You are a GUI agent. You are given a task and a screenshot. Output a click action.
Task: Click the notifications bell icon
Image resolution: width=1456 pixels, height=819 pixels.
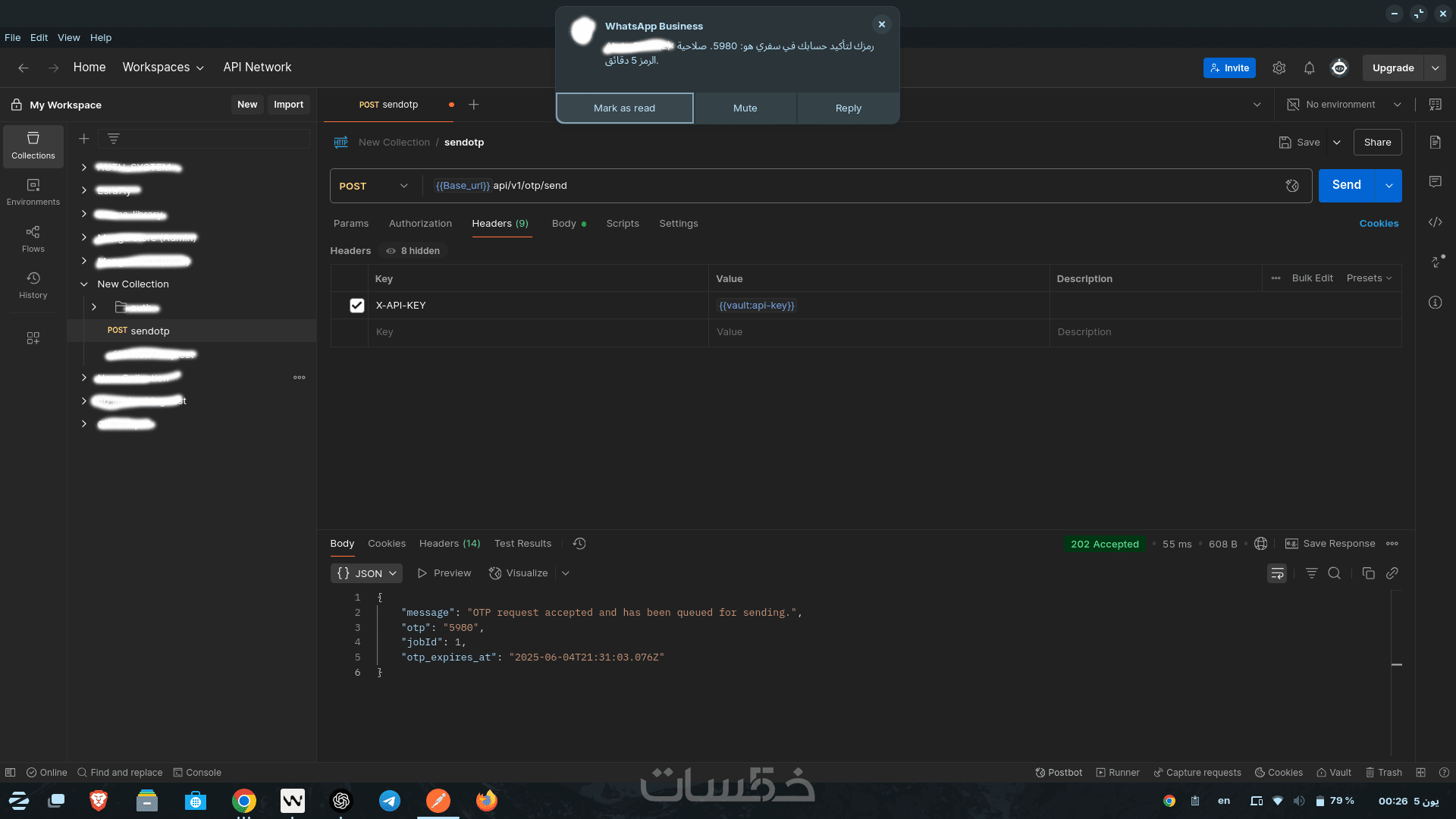pyautogui.click(x=1309, y=68)
